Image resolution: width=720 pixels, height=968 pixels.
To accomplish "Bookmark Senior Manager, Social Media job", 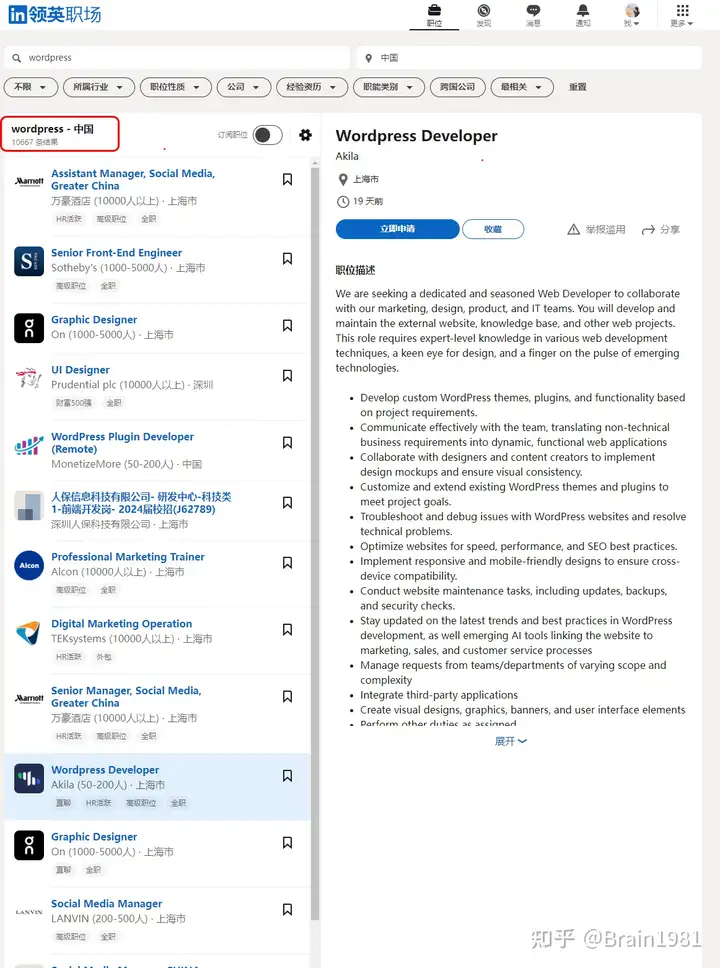I will pos(287,696).
